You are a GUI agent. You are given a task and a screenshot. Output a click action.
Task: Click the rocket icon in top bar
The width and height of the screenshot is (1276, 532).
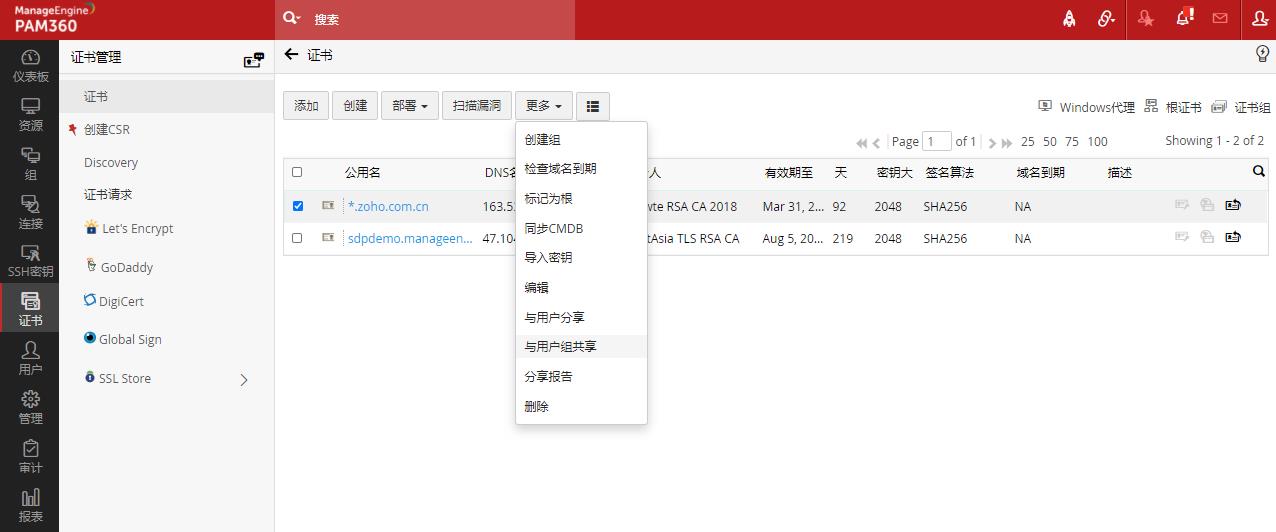pyautogui.click(x=1069, y=19)
